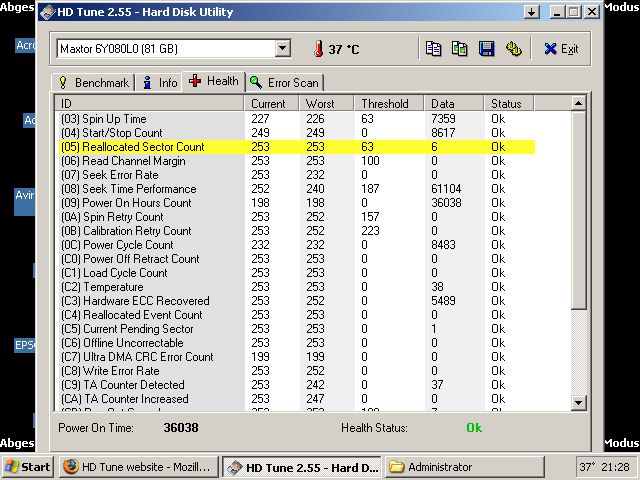Select the (C6) Offline Uncorrectable row
Image resolution: width=640 pixels, height=480 pixels.
[297, 343]
